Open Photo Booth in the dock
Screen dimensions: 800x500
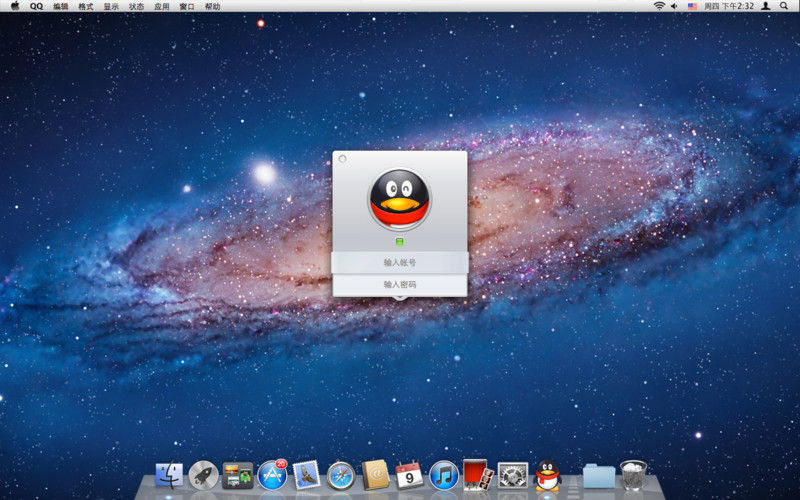click(478, 475)
